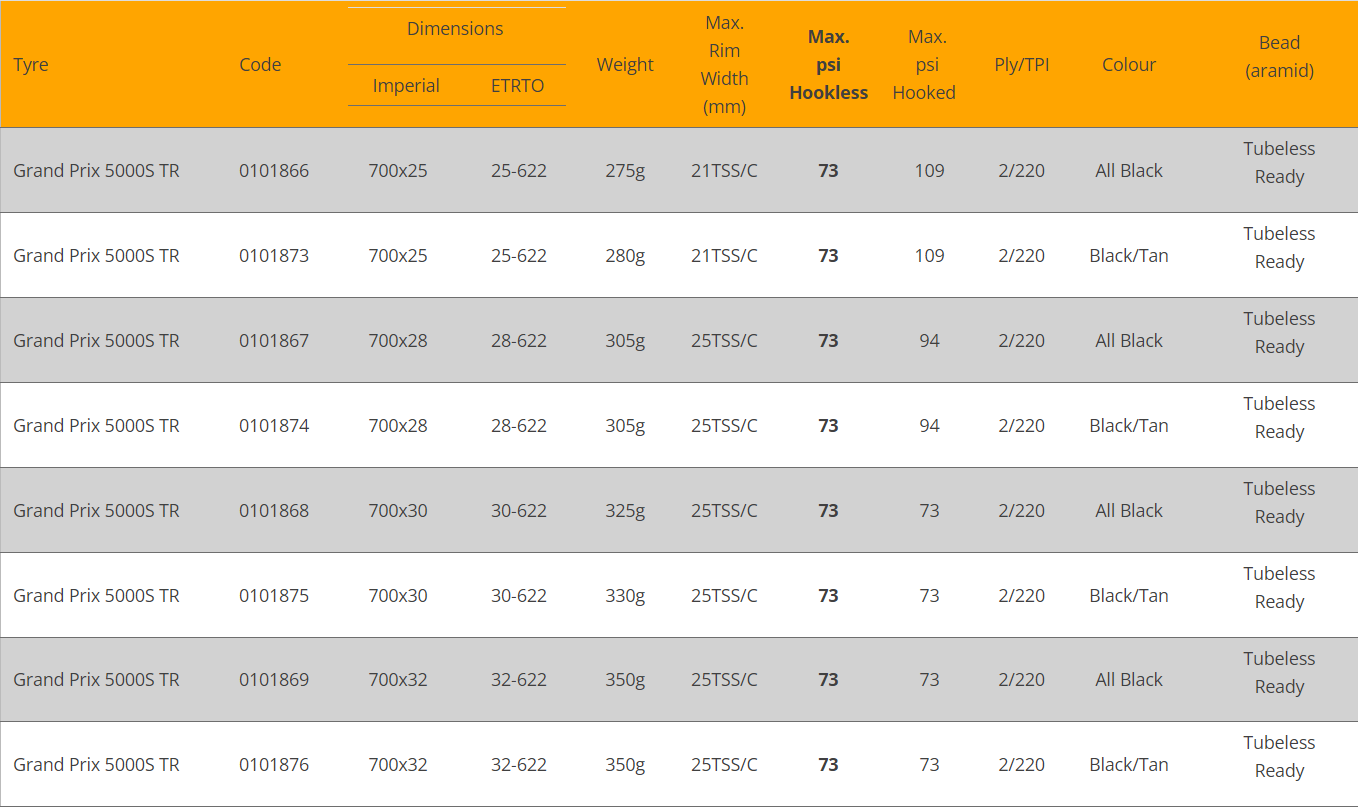Click the 325g weight value
The width and height of the screenshot is (1358, 807).
click(625, 511)
